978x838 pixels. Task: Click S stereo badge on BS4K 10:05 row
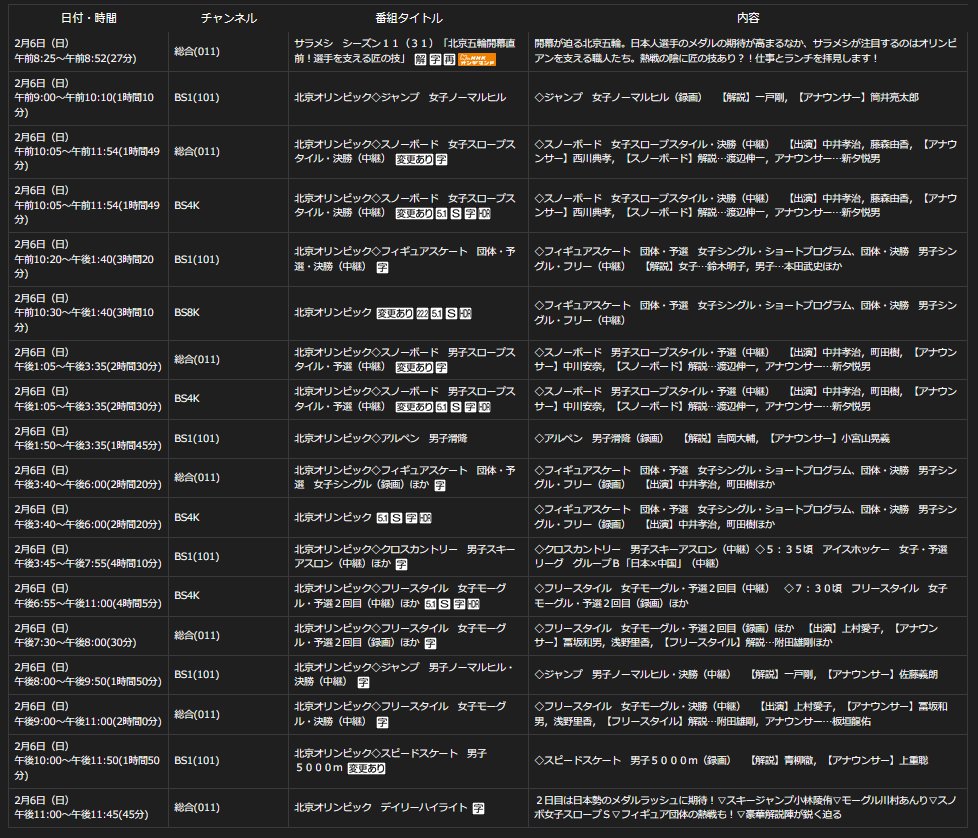[x=456, y=214]
